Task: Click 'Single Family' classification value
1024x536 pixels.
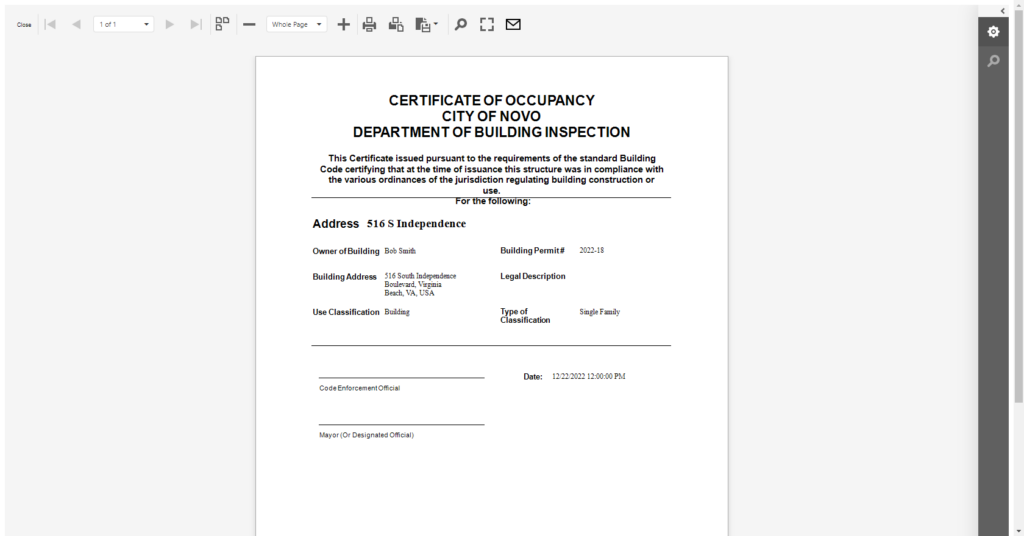Action: click(600, 312)
